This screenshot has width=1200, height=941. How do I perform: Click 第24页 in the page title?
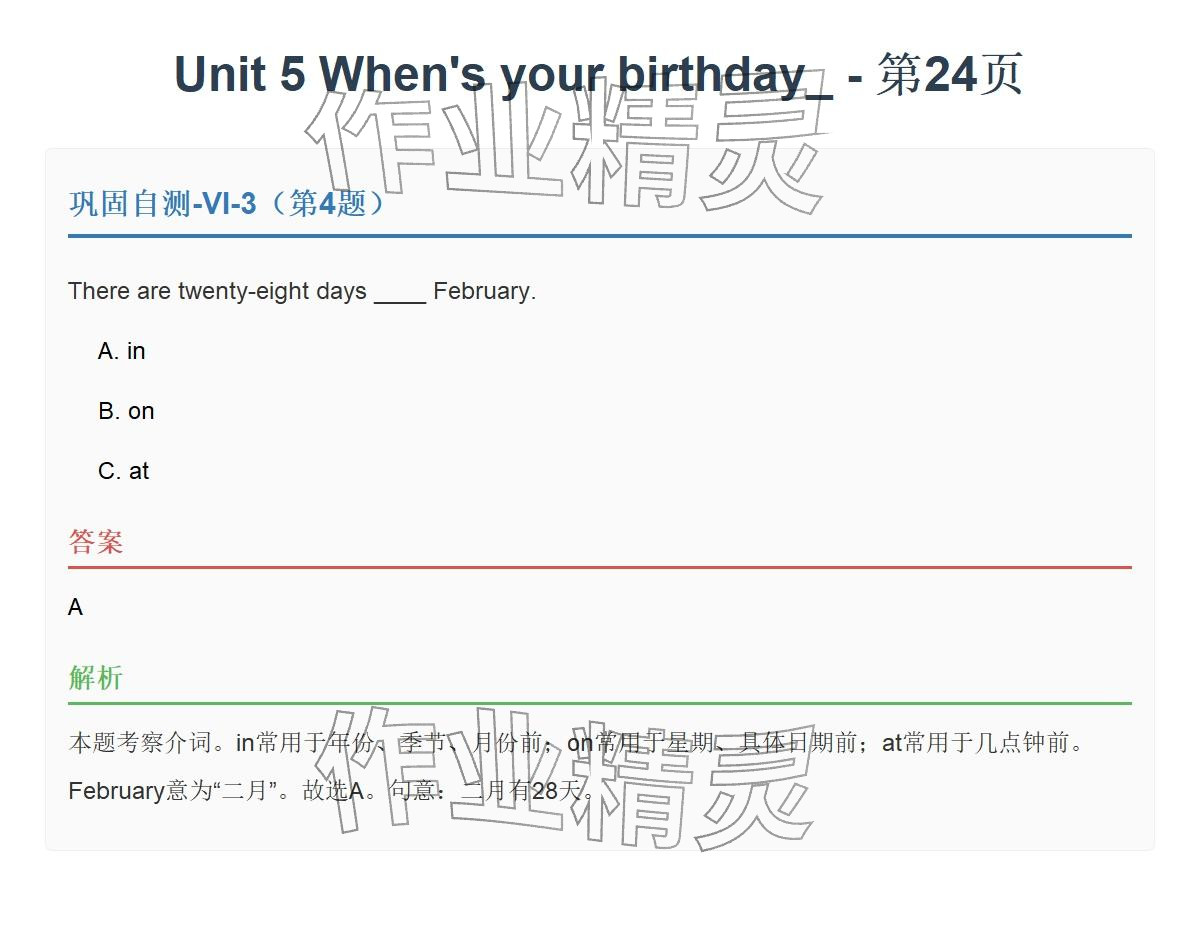(949, 75)
